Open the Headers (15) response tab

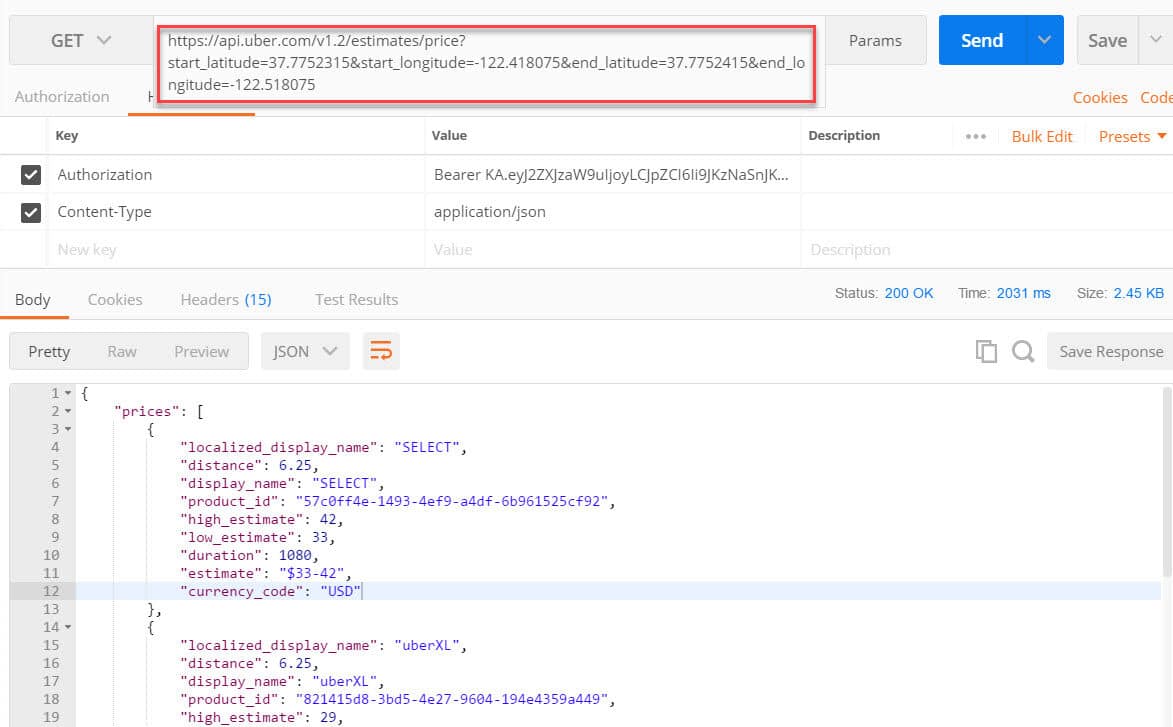(226, 299)
